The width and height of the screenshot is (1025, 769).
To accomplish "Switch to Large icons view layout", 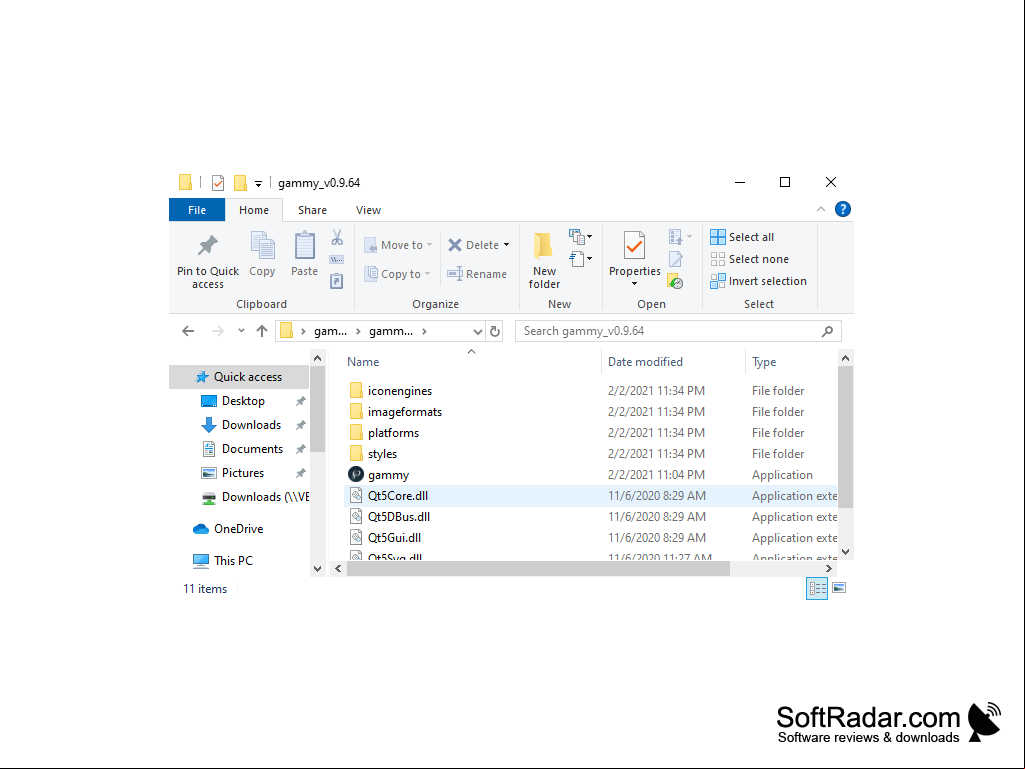I will point(839,588).
